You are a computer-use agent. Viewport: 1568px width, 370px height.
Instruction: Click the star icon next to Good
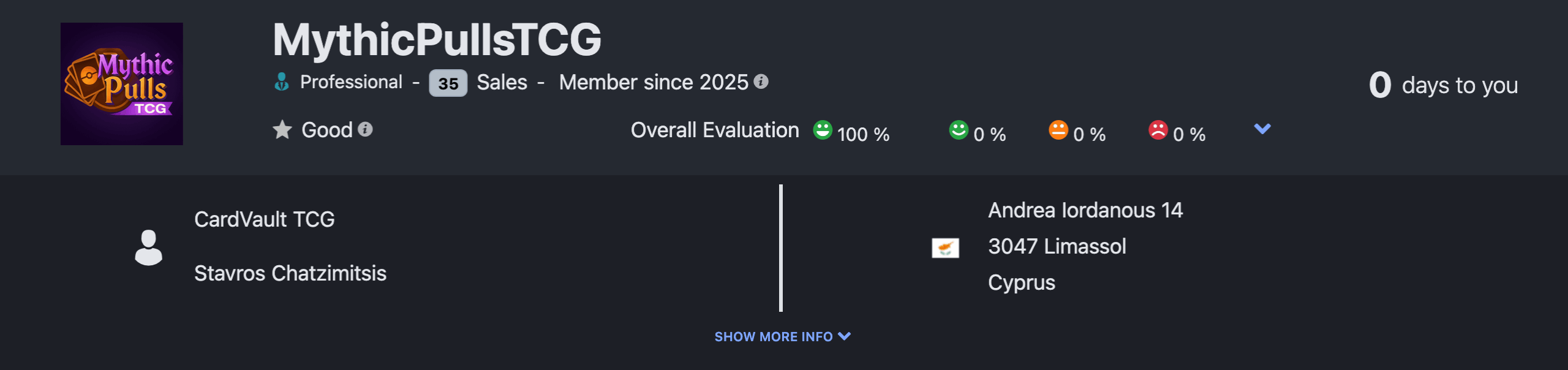pyautogui.click(x=282, y=129)
